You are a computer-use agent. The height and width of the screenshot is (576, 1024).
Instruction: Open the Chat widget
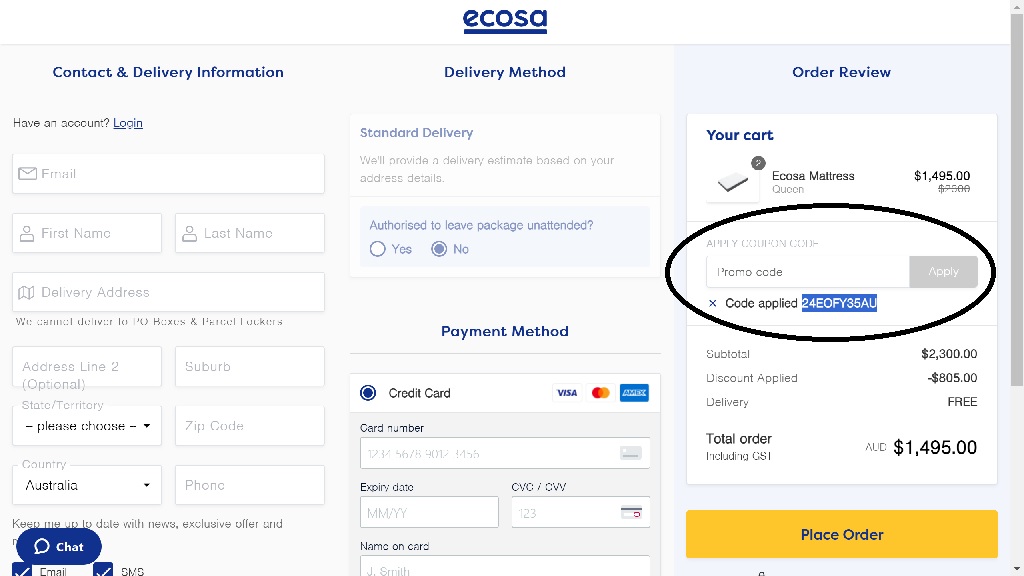[59, 547]
